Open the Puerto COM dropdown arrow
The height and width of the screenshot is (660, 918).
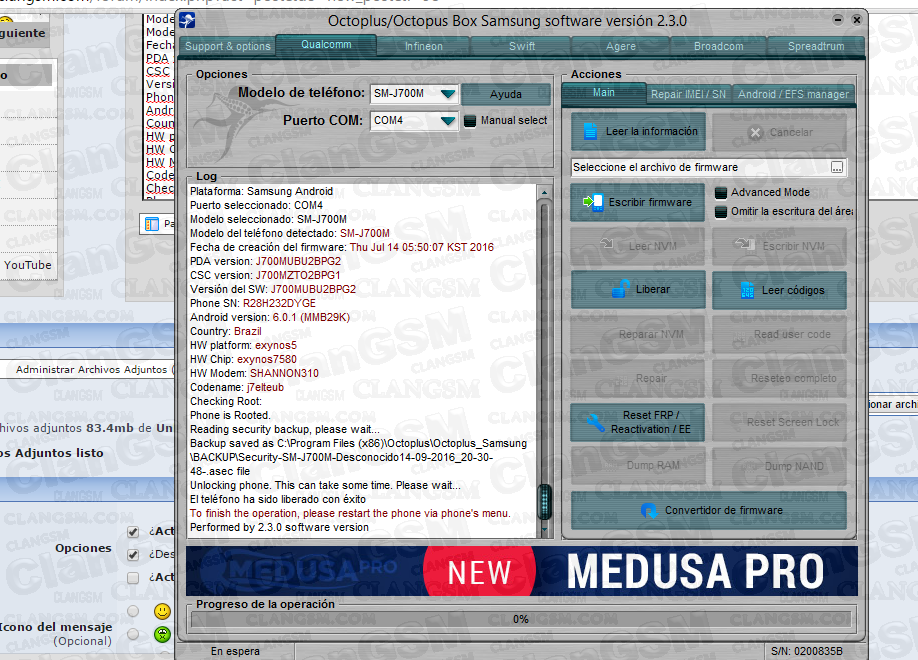[448, 121]
